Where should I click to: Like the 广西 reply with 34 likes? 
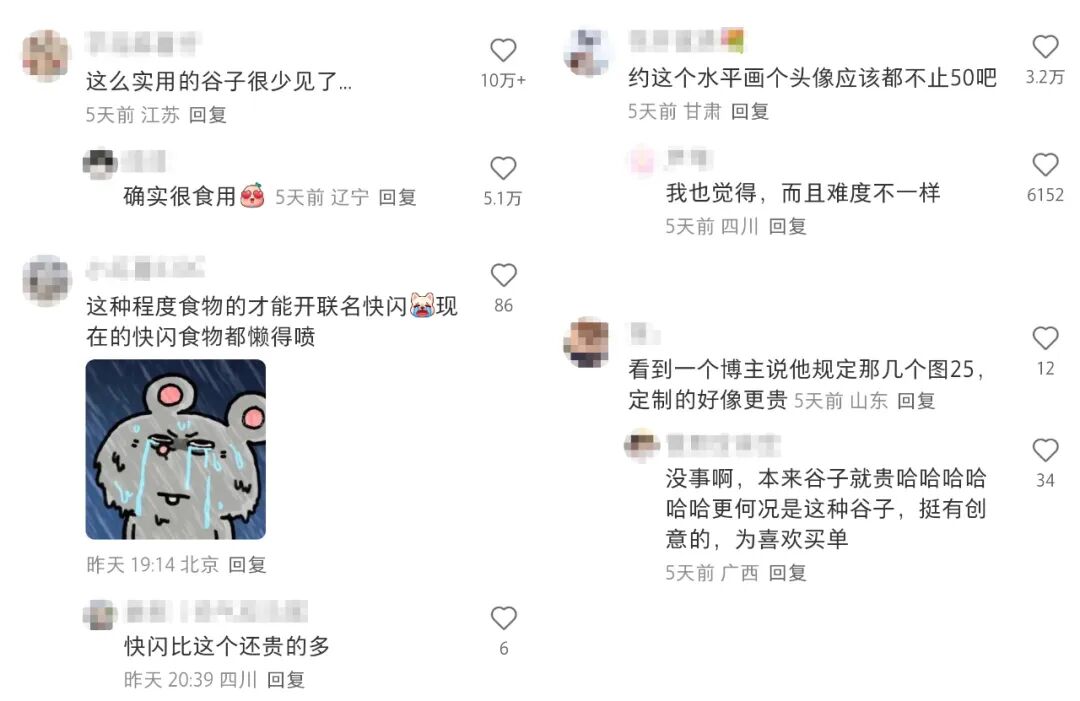click(1045, 450)
